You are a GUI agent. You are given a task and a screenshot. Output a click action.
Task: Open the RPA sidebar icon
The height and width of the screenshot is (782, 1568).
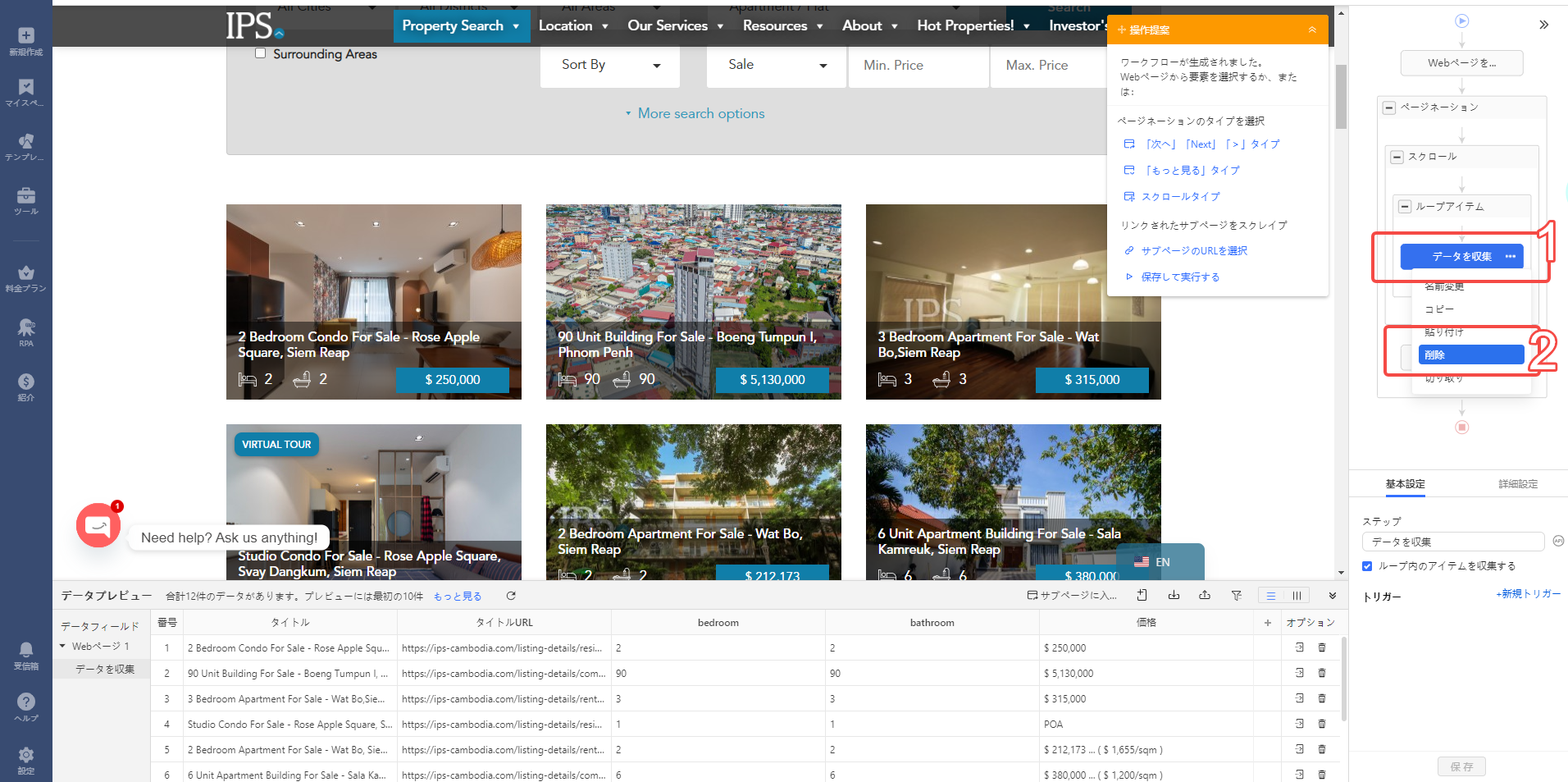pyautogui.click(x=26, y=332)
